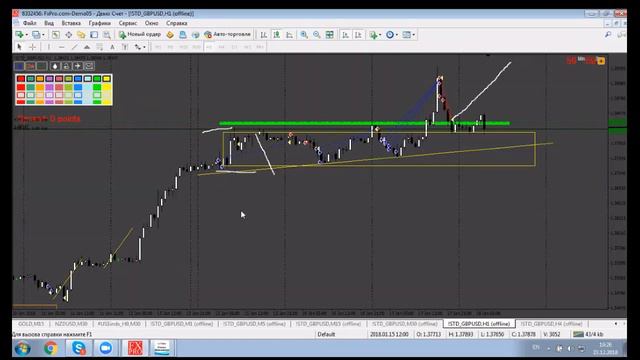Image resolution: width=640 pixels, height=360 pixels.
Task: Open Windows Start menu button
Action: tap(23, 349)
